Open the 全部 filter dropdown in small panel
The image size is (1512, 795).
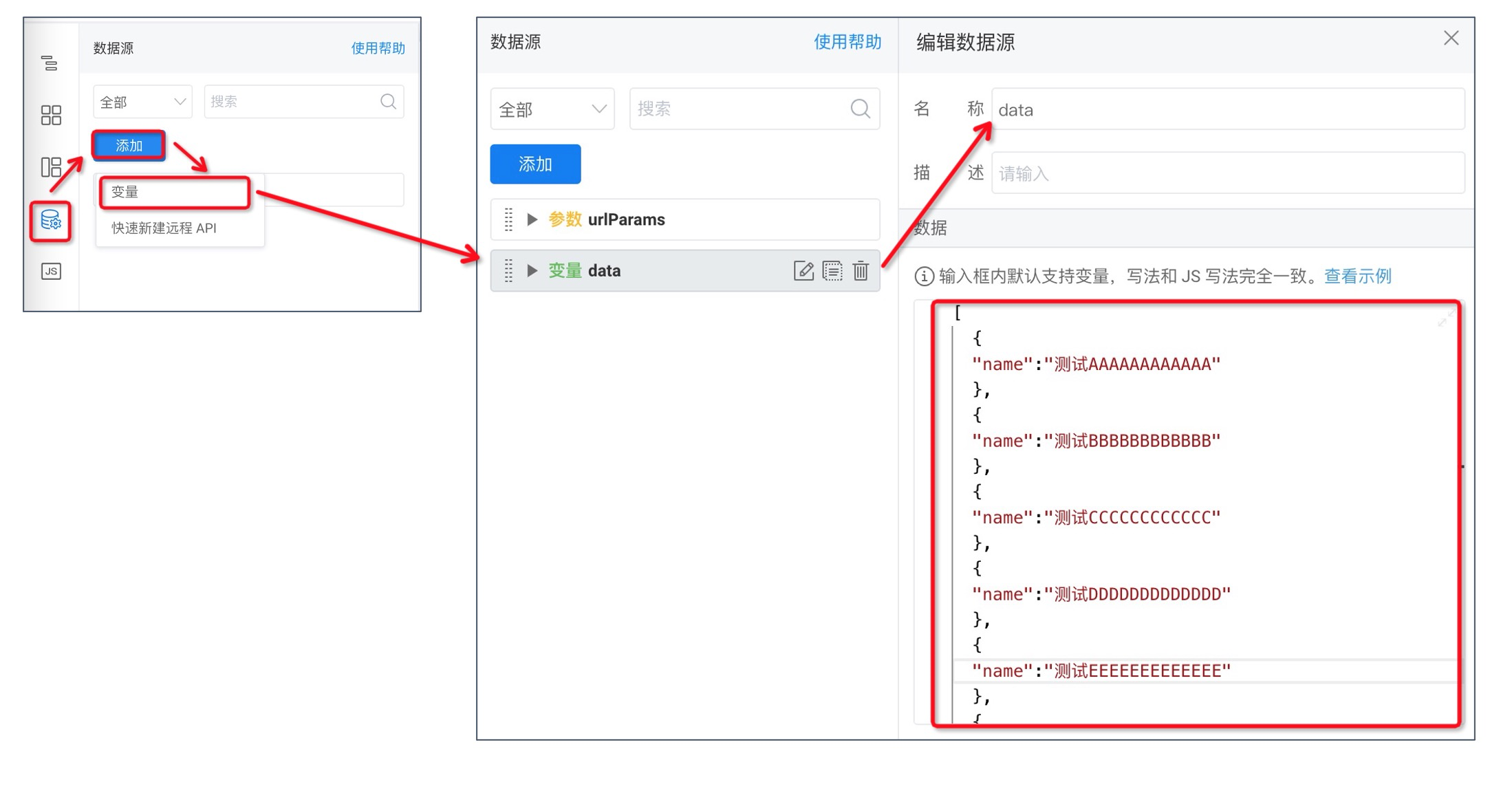(142, 102)
